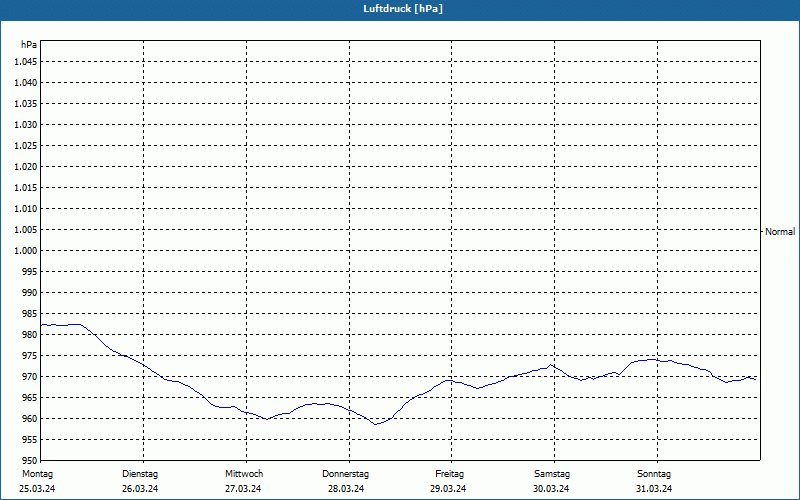Click the 'Dienstag' day label
Screen dimensions: 800x500
(x=140, y=474)
